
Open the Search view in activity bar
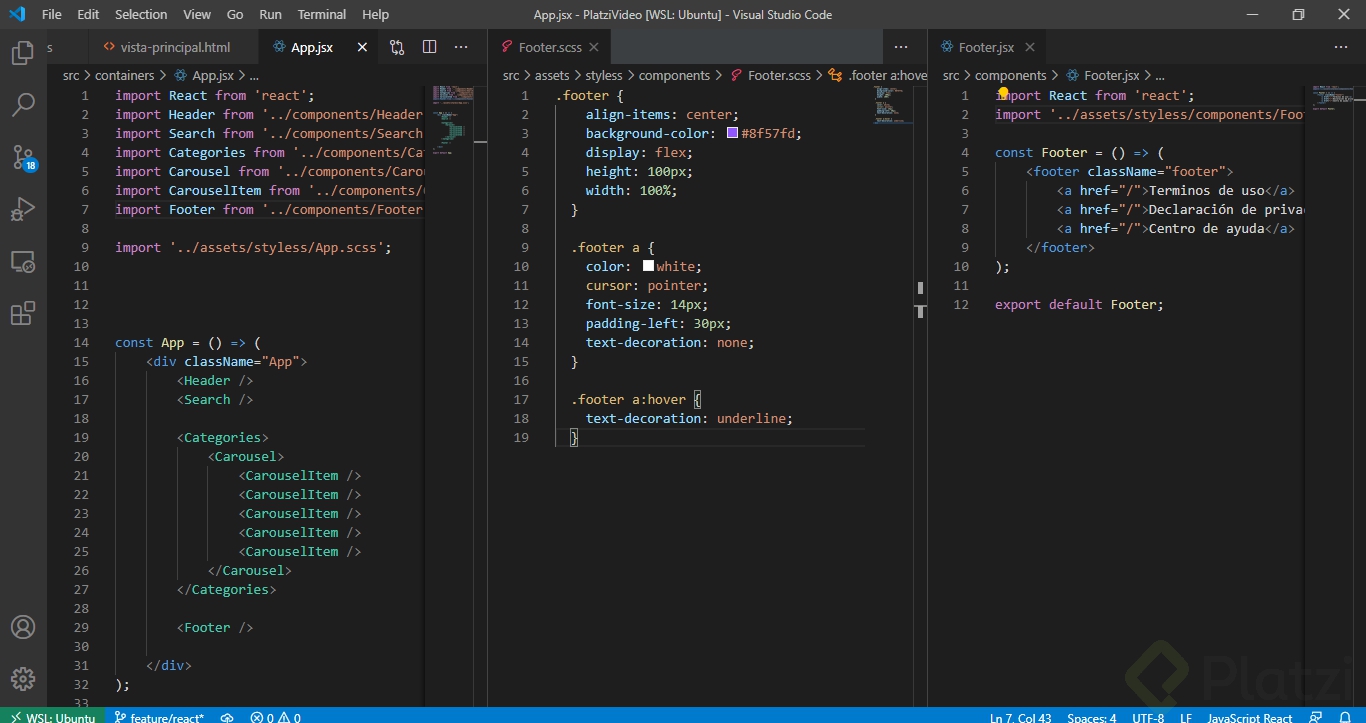[23, 104]
